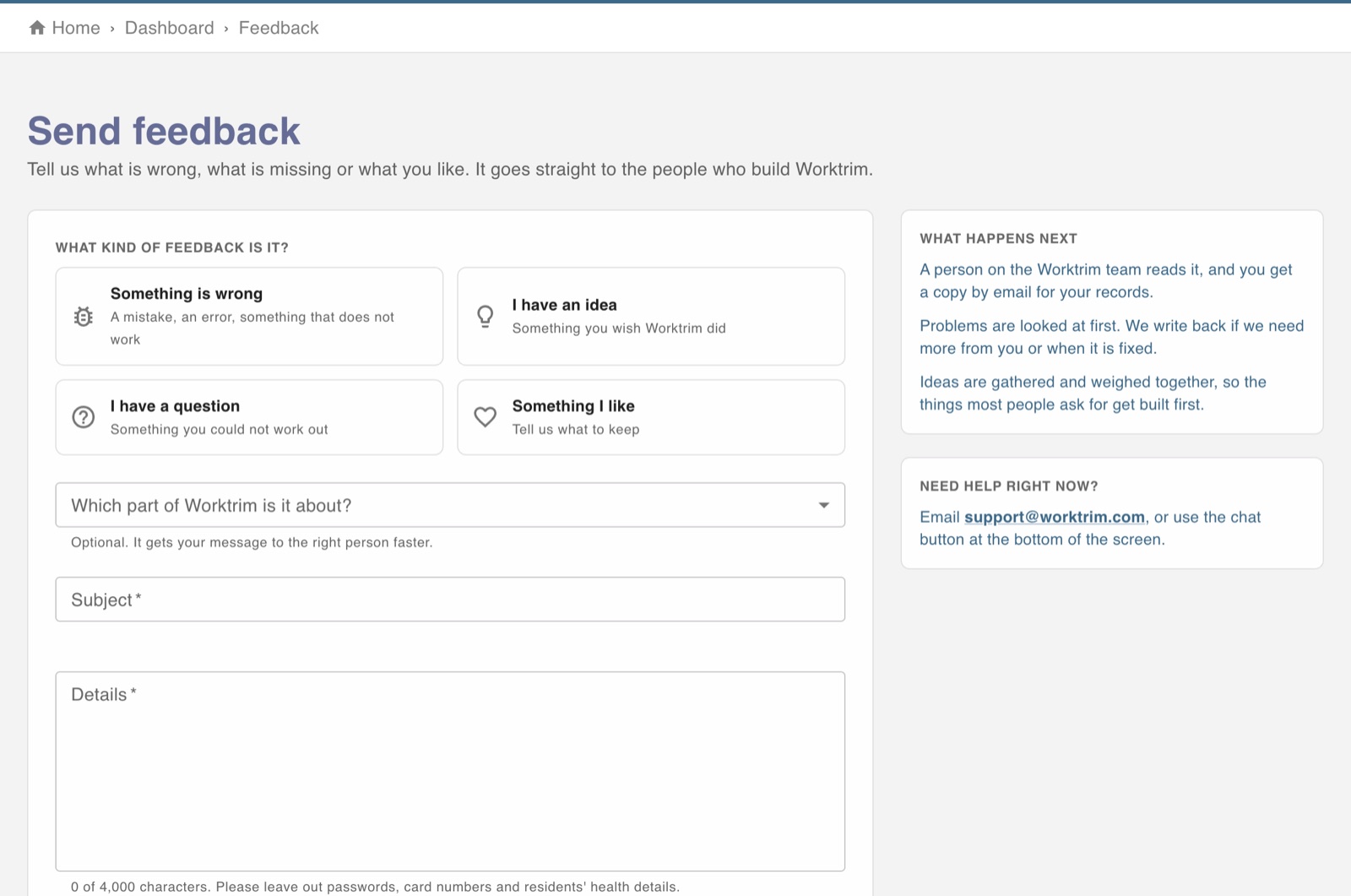The height and width of the screenshot is (896, 1351).
Task: Select the "Something is wrong" feedback type
Action: pos(249,317)
